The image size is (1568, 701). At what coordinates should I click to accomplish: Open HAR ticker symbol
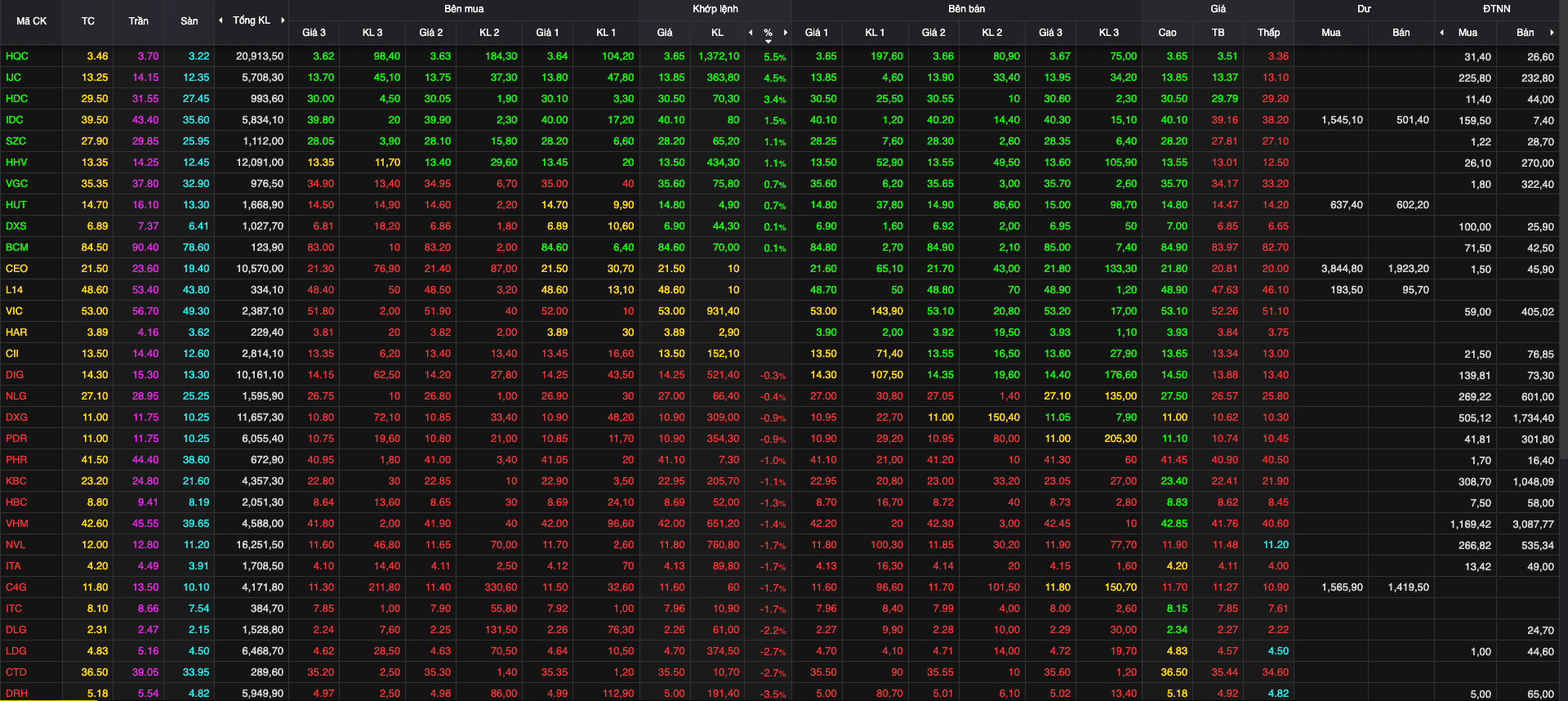(x=16, y=333)
